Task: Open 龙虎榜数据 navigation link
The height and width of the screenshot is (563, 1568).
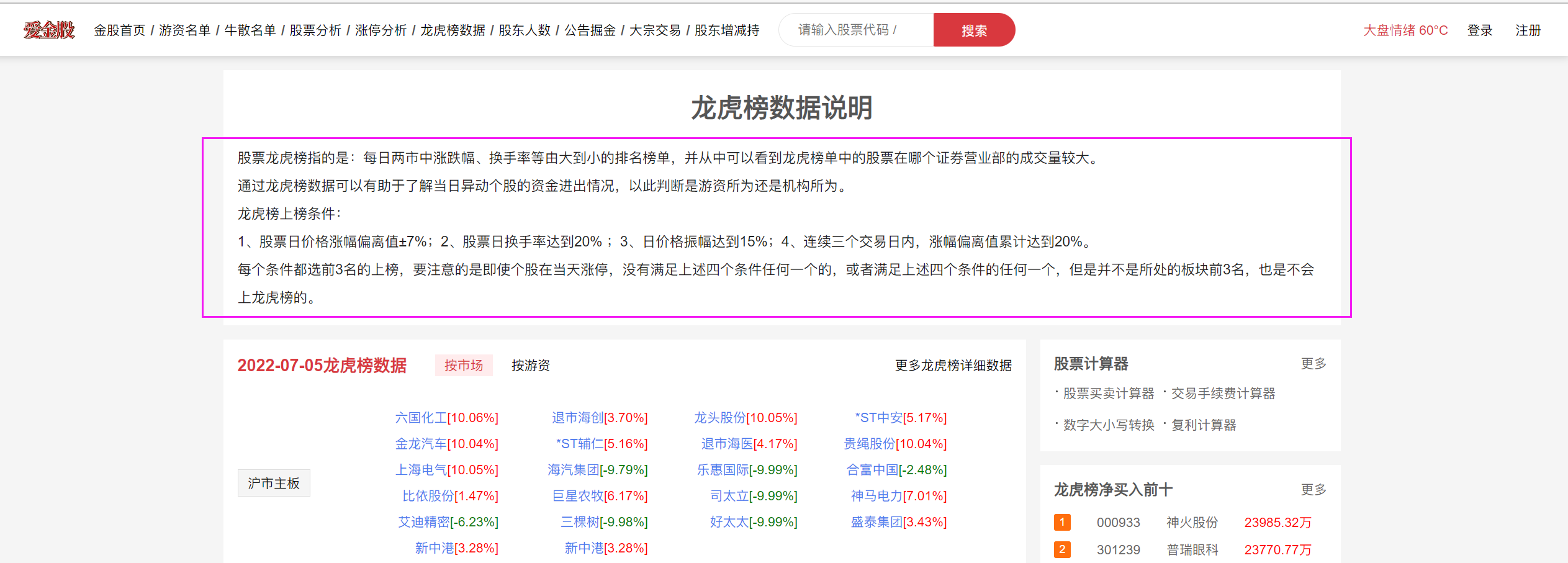Action: (x=453, y=30)
